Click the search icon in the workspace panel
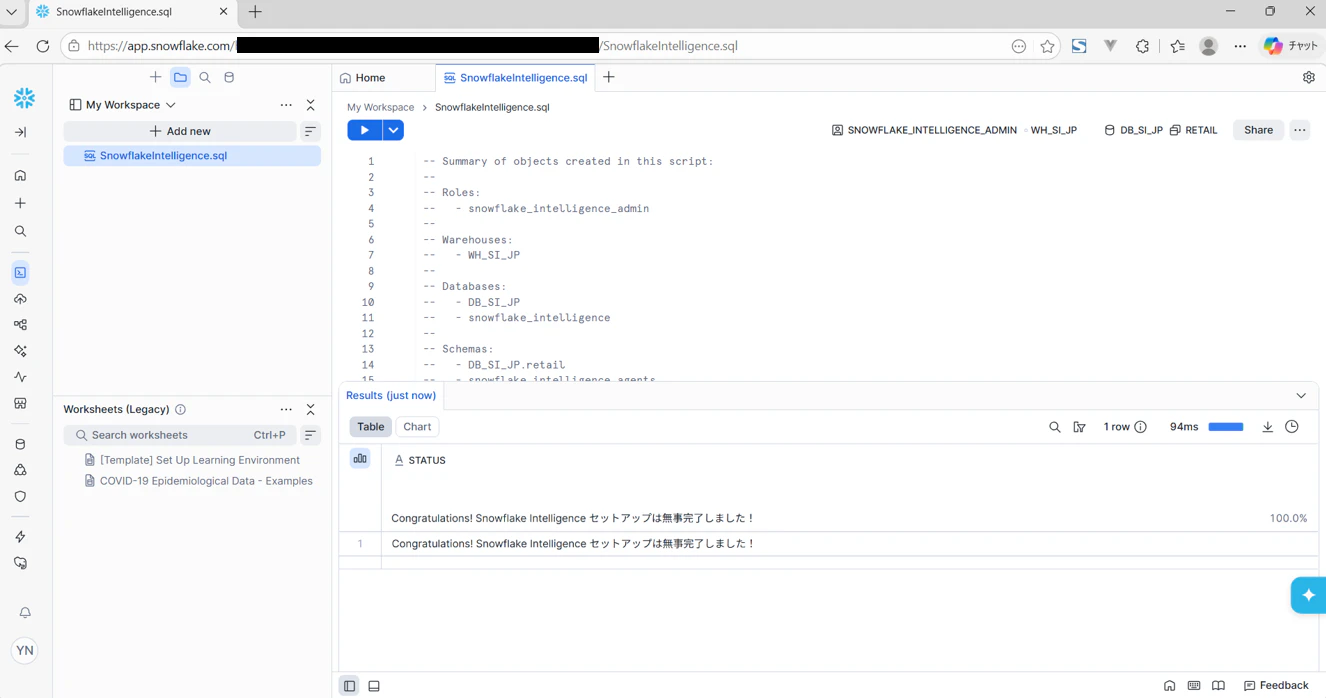This screenshot has height=698, width=1326. [205, 77]
